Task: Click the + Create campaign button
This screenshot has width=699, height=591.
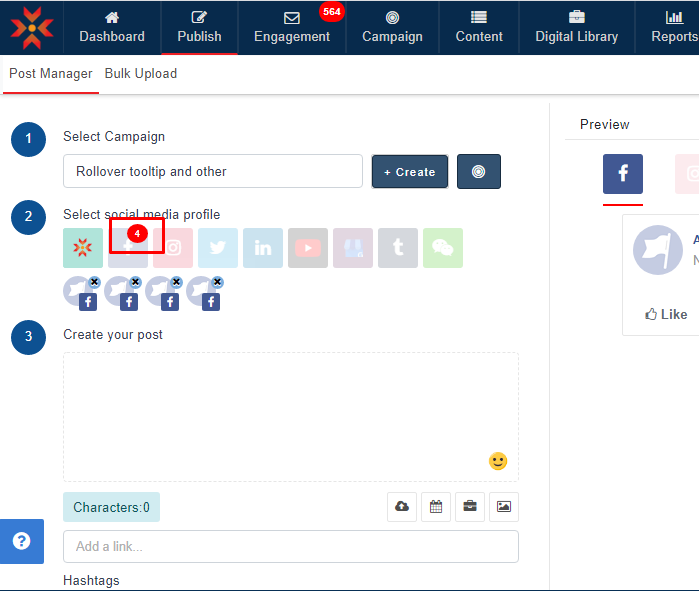Action: click(410, 172)
